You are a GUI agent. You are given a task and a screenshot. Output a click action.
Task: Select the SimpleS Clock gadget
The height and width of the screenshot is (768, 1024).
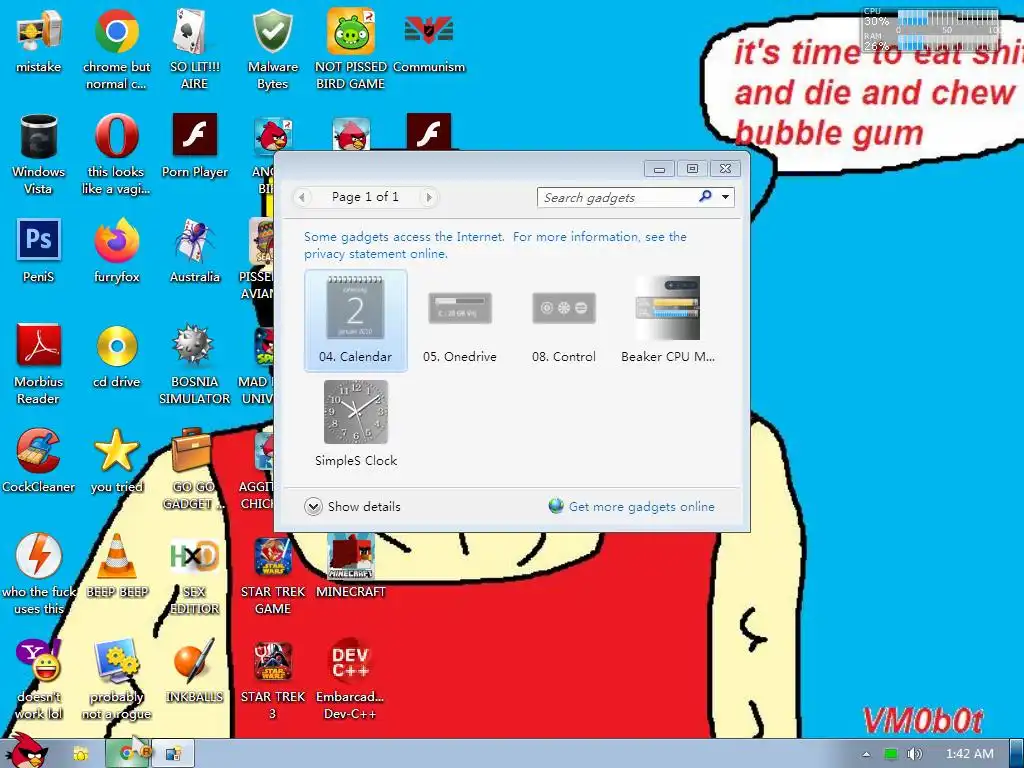pos(355,423)
